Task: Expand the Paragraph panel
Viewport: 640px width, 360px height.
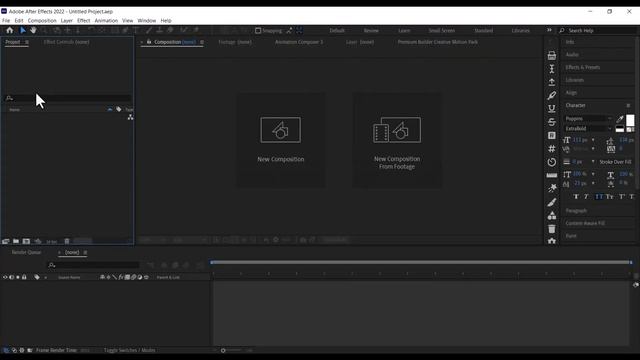Action: (576, 211)
